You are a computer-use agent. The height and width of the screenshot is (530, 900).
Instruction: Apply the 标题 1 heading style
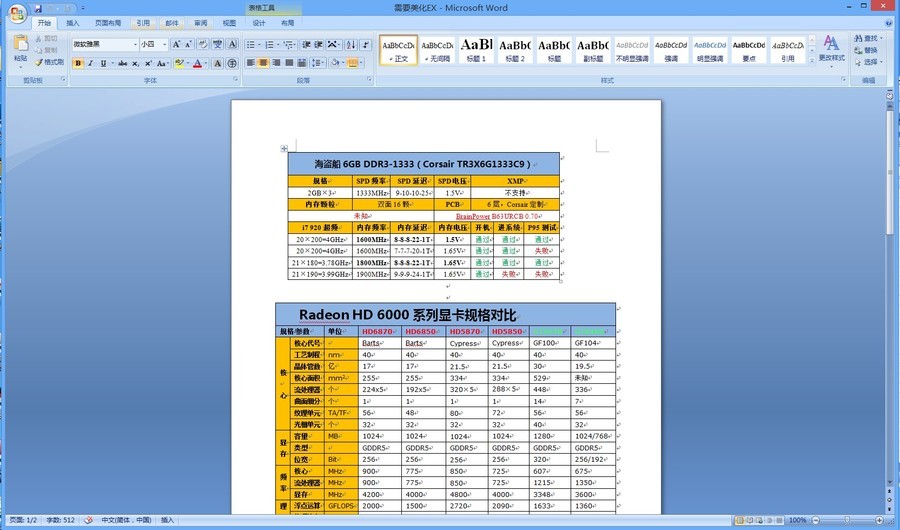pyautogui.click(x=477, y=50)
